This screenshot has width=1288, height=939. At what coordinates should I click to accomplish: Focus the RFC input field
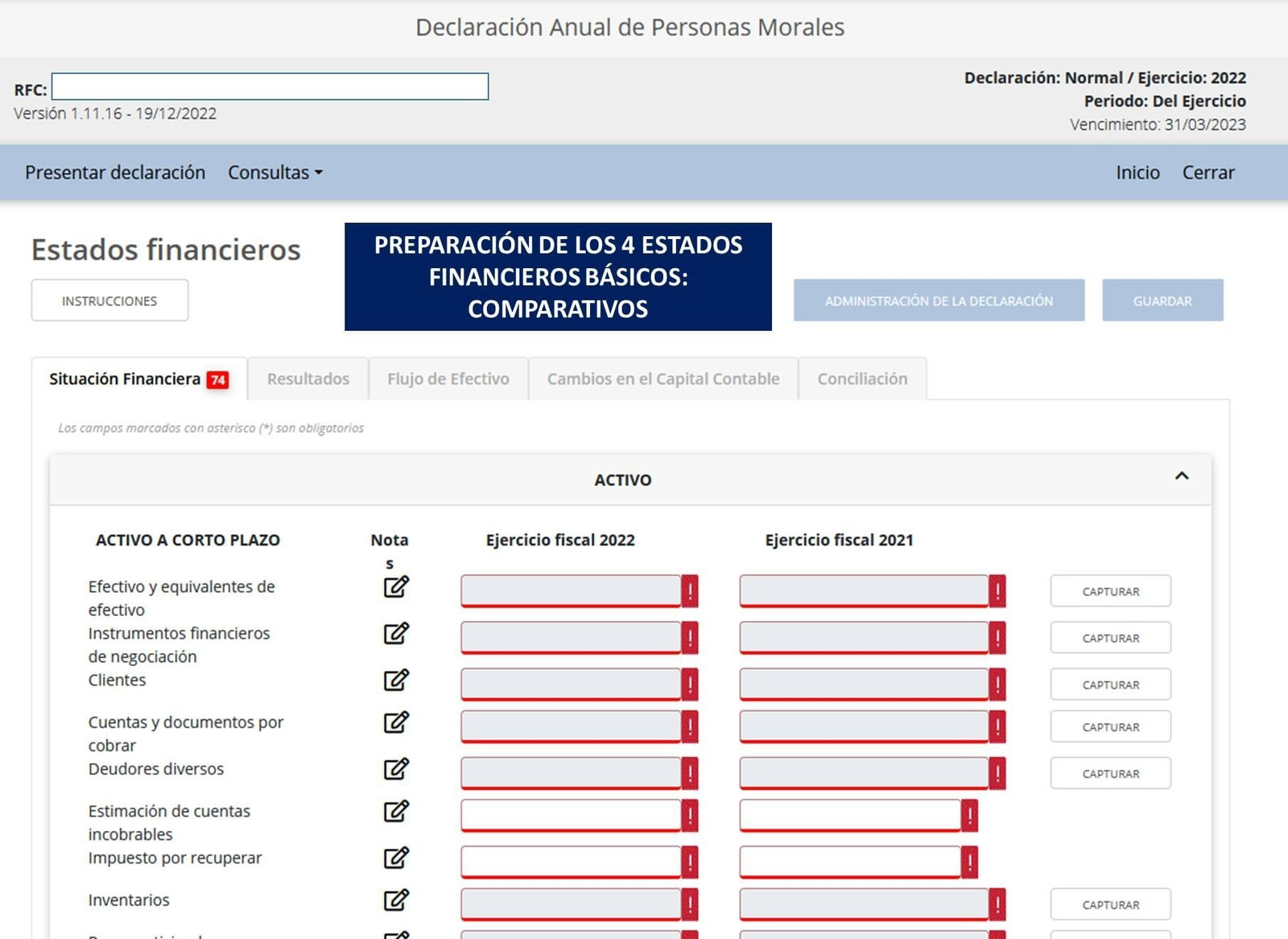[270, 86]
